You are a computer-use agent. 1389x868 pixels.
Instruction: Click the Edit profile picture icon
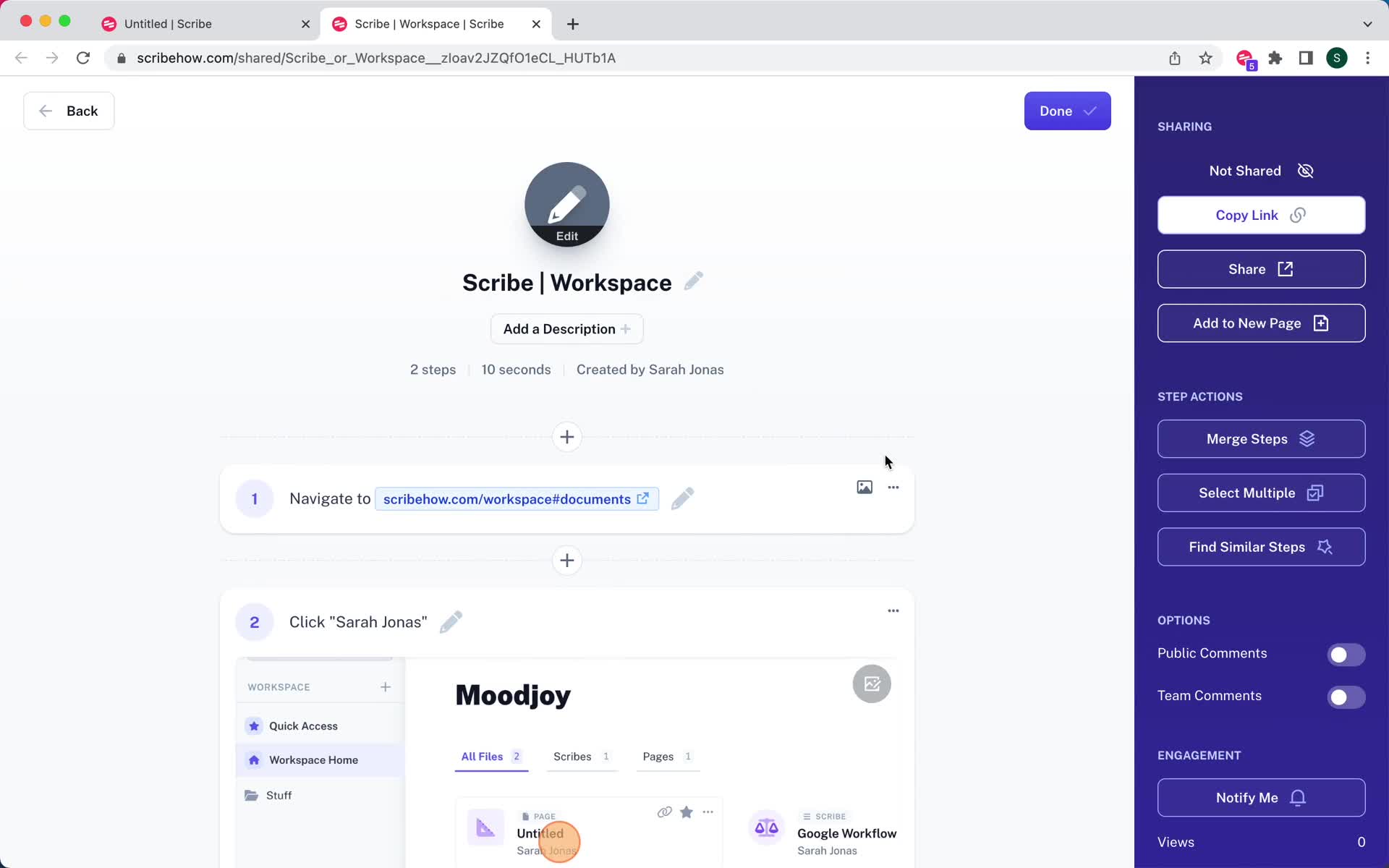tap(567, 203)
